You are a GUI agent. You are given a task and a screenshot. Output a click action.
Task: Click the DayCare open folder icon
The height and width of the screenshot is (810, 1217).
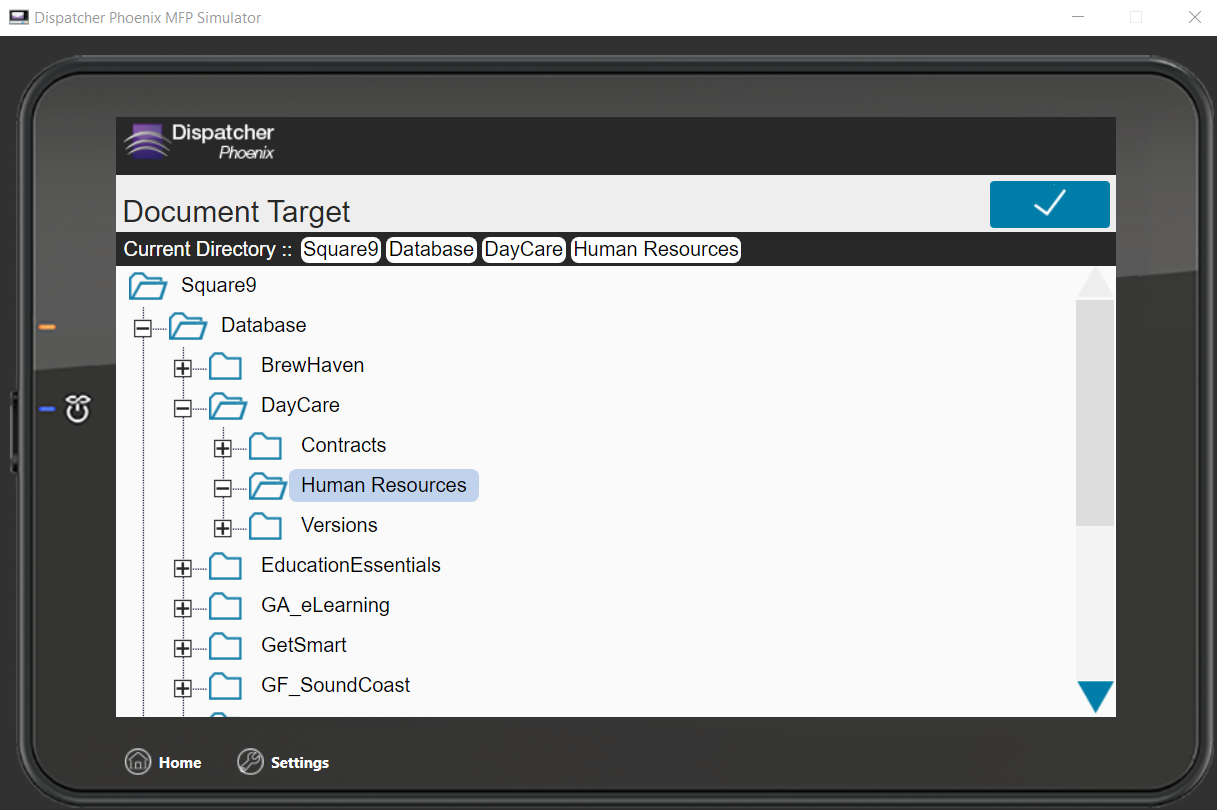228,406
